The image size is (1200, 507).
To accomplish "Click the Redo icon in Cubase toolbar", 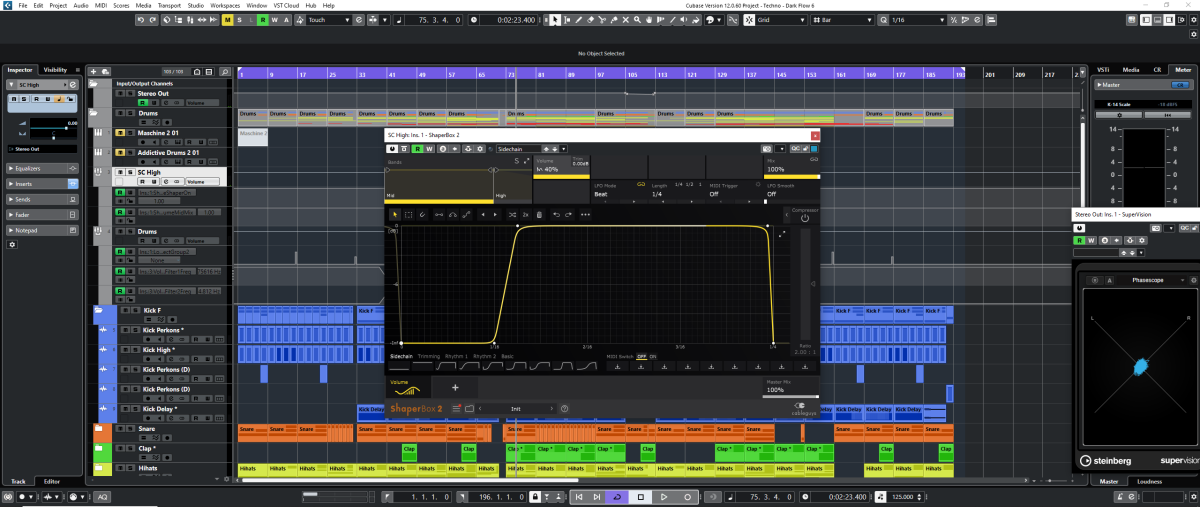I will point(152,19).
